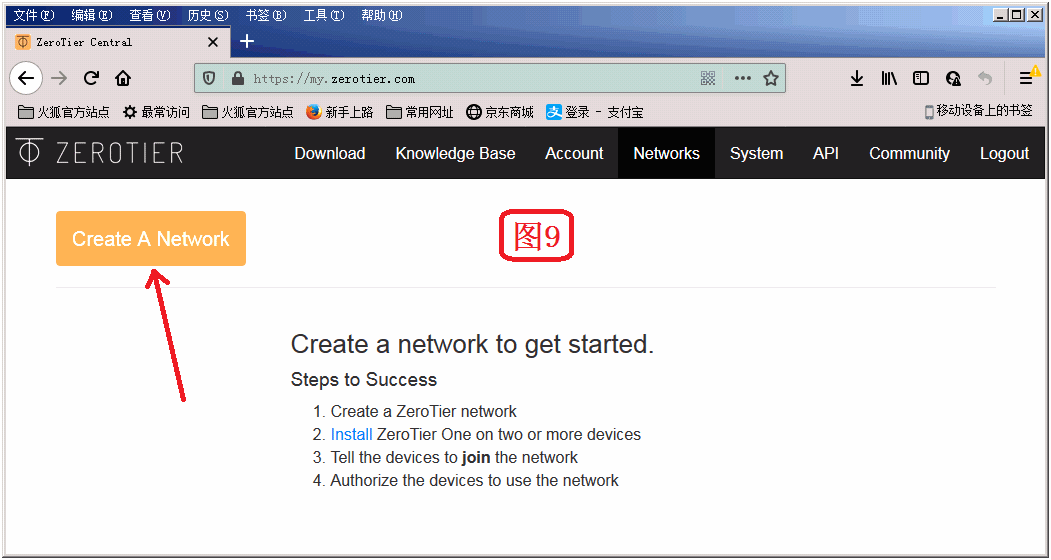The width and height of the screenshot is (1051, 560).
Task: Open a new browser tab with plus
Action: [247, 42]
